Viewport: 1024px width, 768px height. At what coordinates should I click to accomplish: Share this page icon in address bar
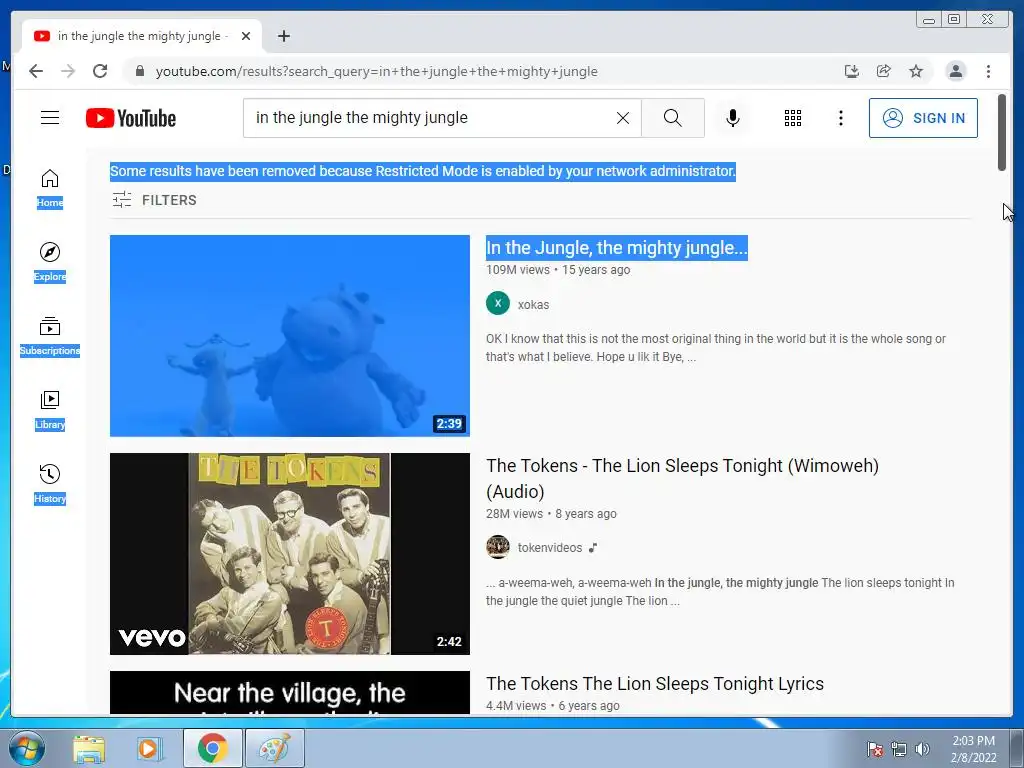coord(884,71)
